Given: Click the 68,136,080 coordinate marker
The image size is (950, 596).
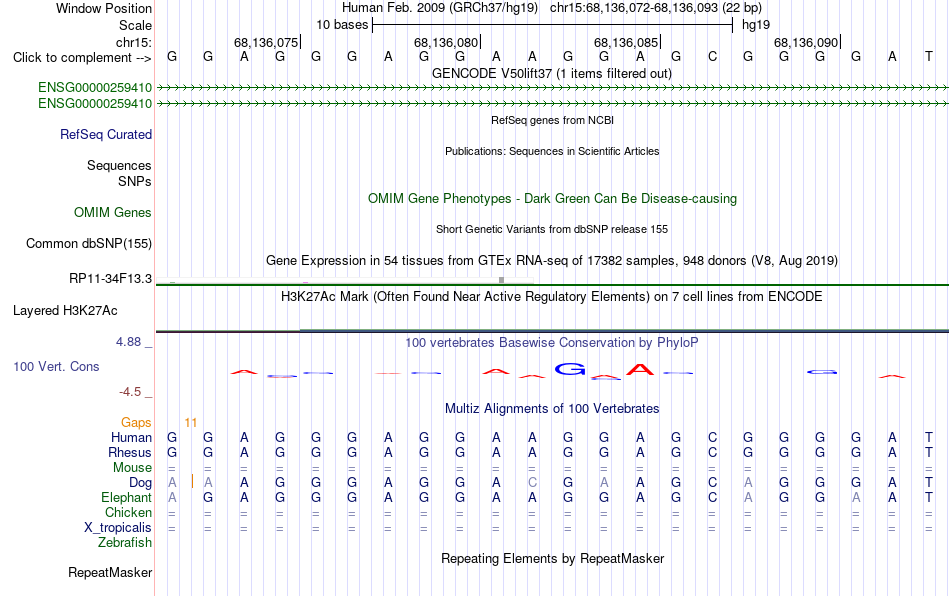Looking at the screenshot, I should [446, 42].
